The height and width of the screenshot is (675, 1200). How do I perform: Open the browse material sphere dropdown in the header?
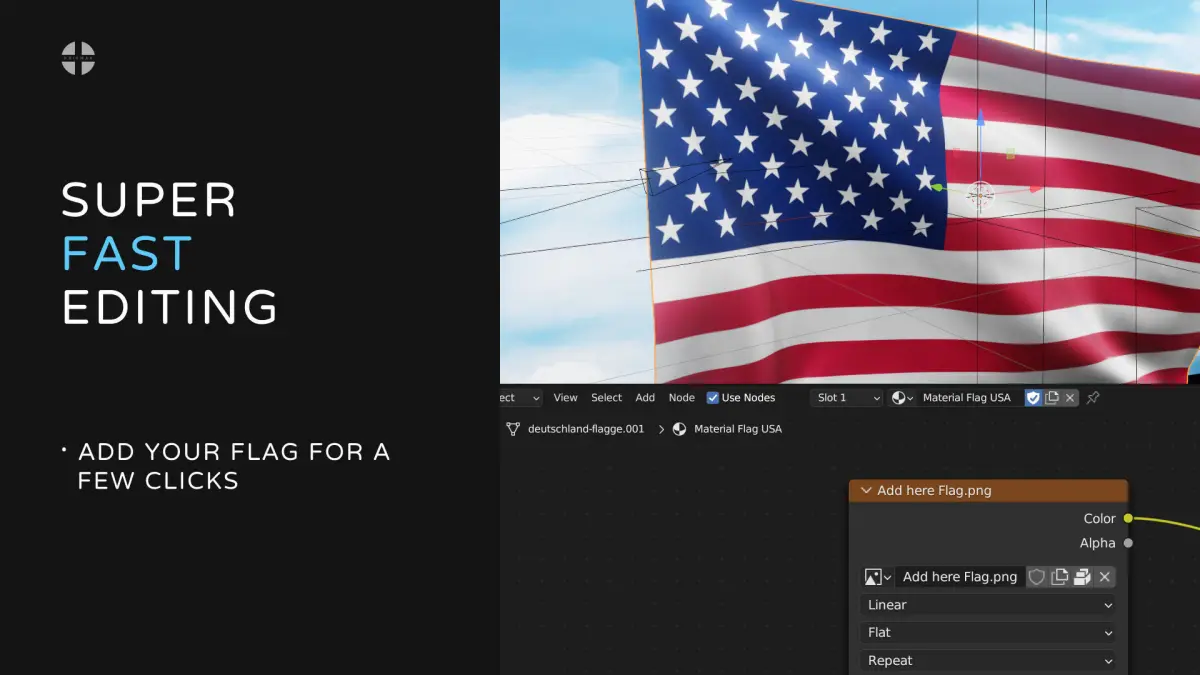click(x=903, y=398)
